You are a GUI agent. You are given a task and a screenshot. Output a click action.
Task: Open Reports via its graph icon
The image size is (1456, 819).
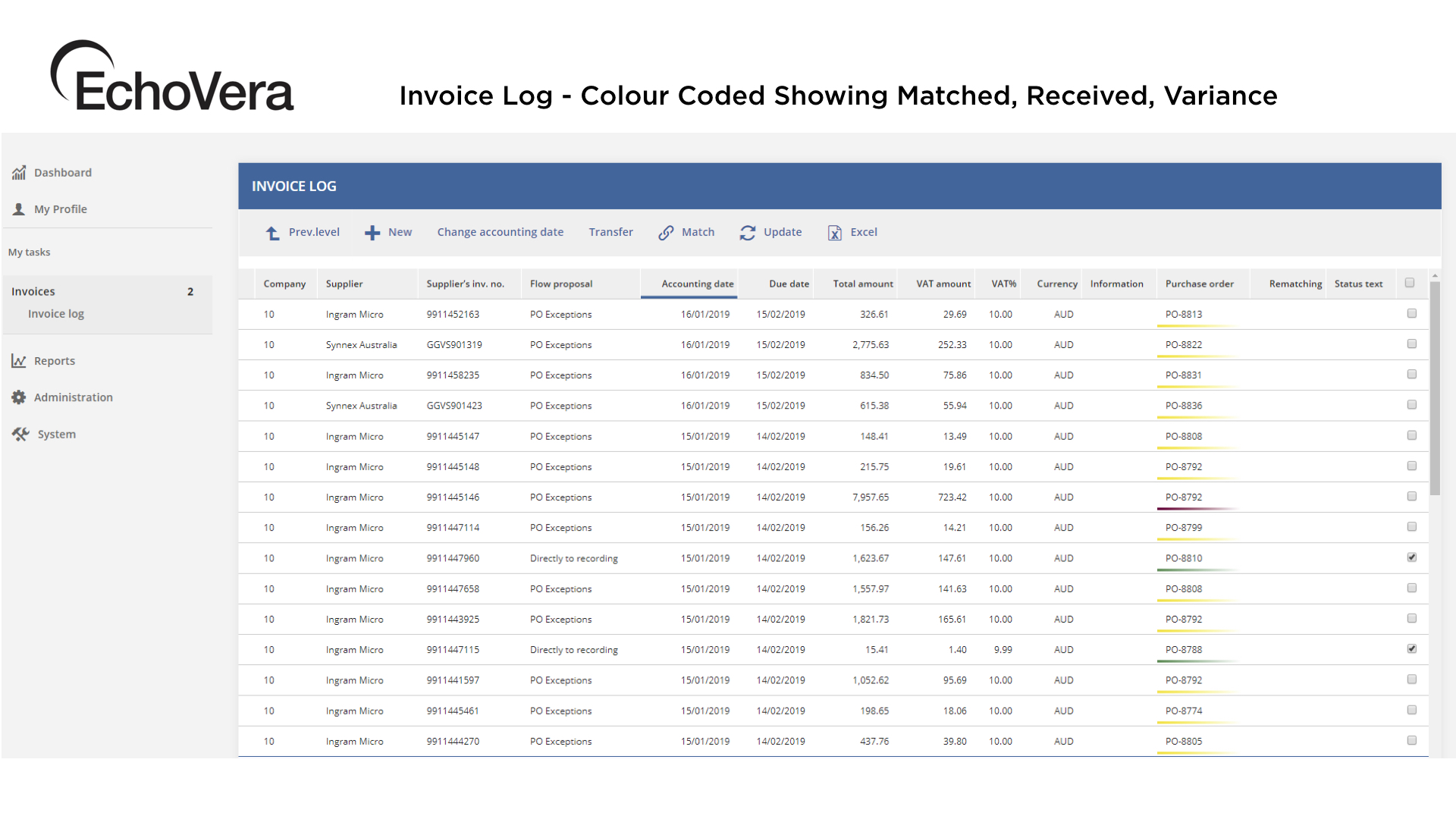coord(19,361)
